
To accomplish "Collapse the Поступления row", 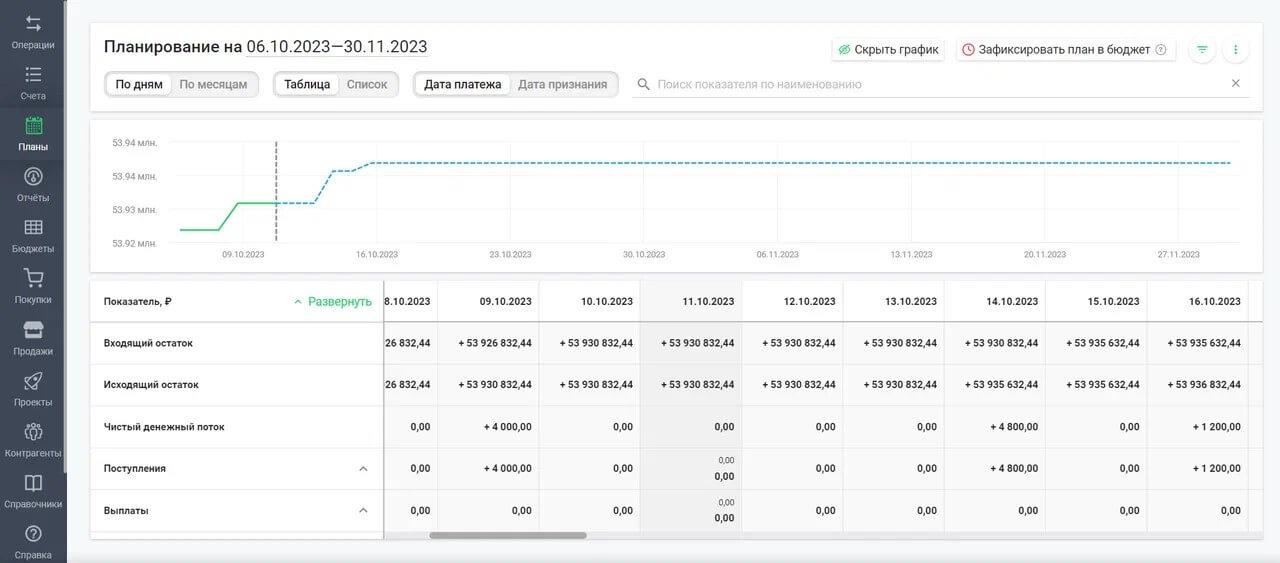I will click(363, 468).
